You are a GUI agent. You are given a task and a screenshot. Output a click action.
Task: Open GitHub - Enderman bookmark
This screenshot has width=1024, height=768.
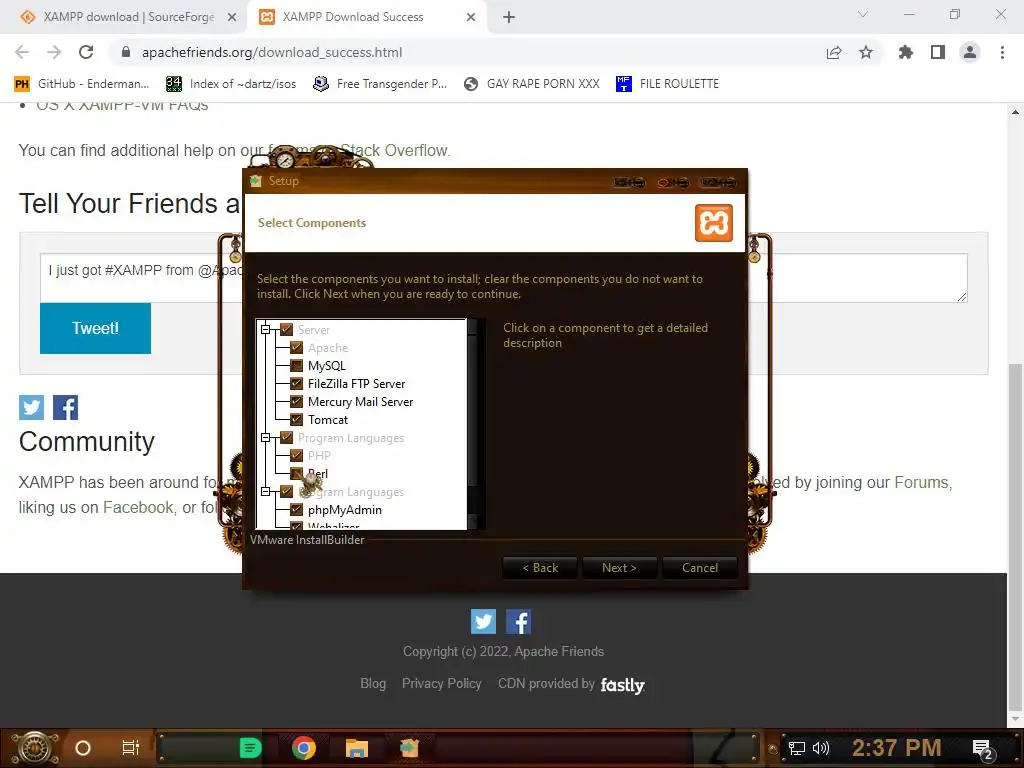[82, 84]
